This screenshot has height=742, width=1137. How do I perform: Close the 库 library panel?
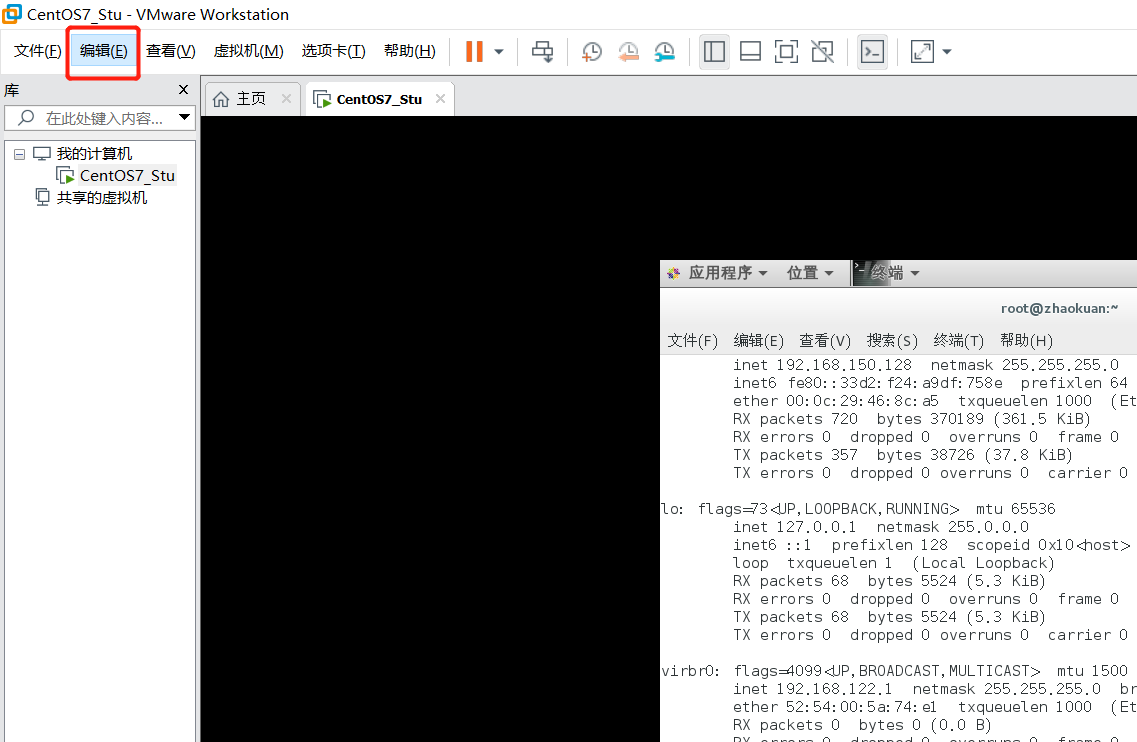coord(183,89)
